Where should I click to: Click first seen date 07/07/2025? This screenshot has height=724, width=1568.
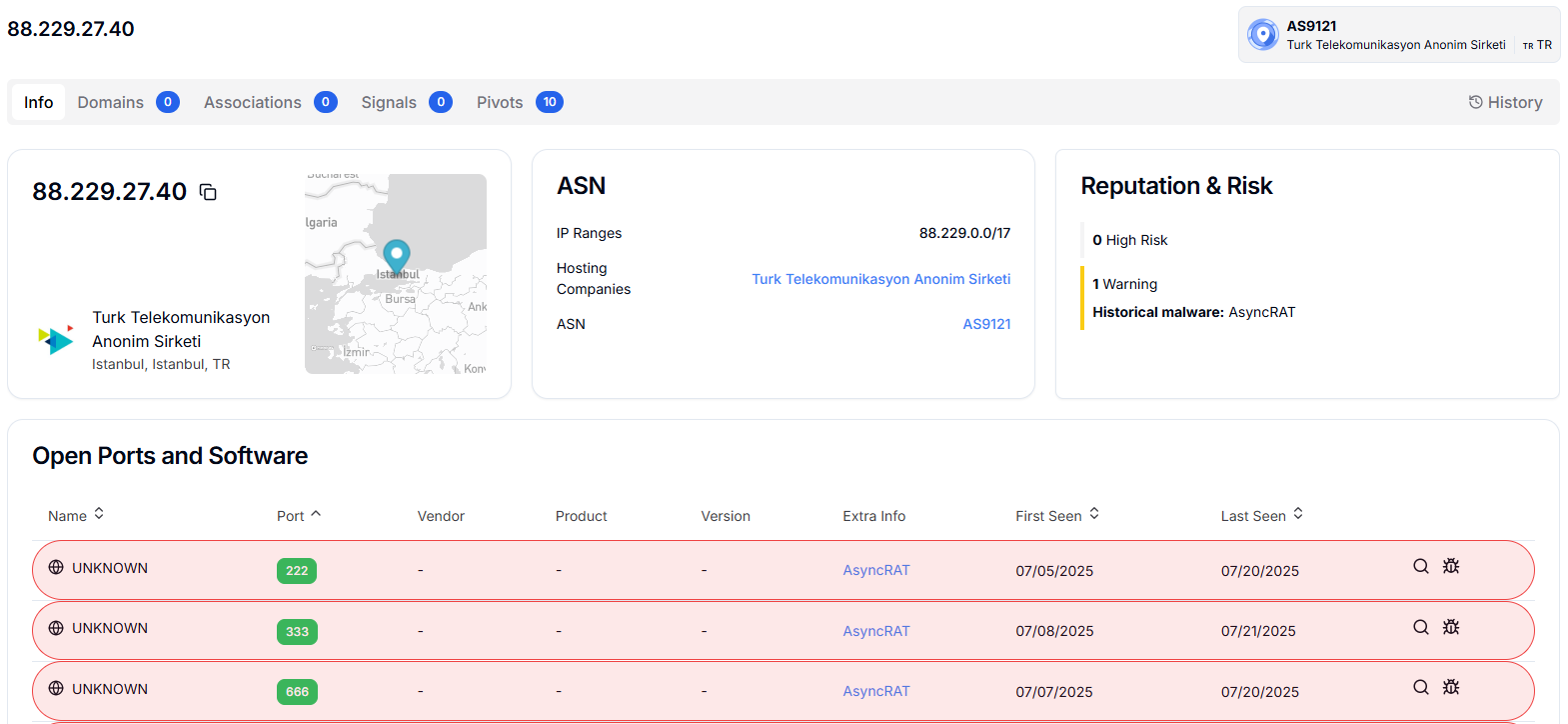click(1054, 692)
